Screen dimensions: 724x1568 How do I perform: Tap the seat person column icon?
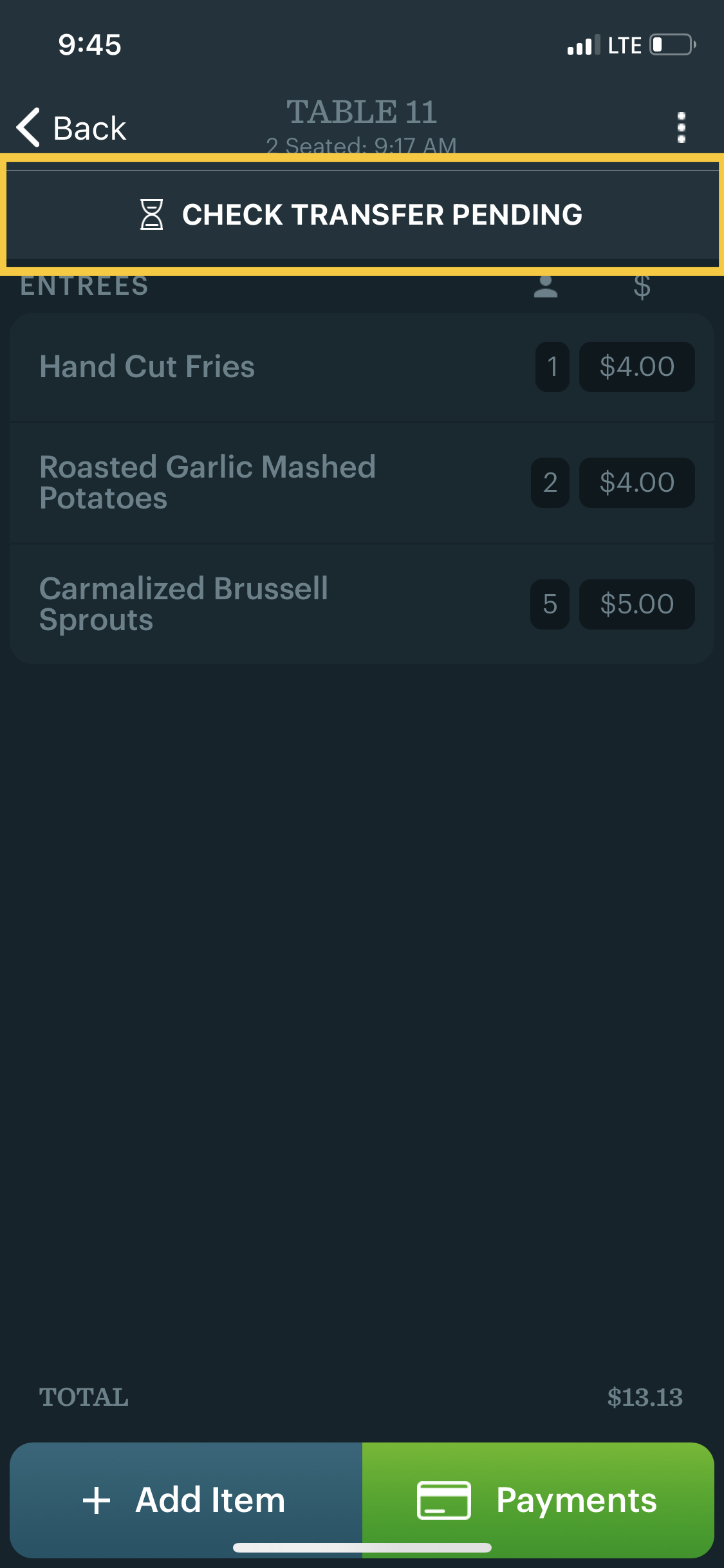pyautogui.click(x=545, y=287)
